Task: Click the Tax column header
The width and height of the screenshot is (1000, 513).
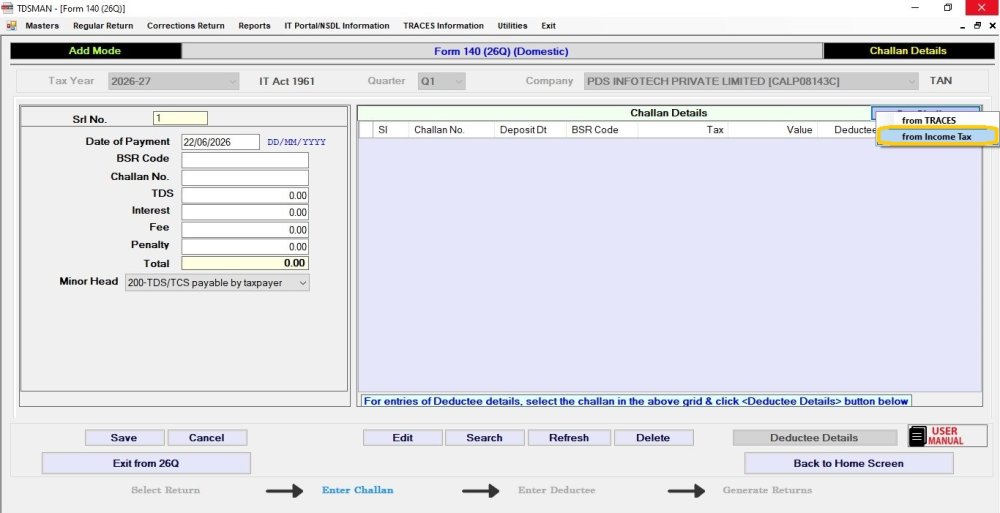Action: (x=683, y=130)
